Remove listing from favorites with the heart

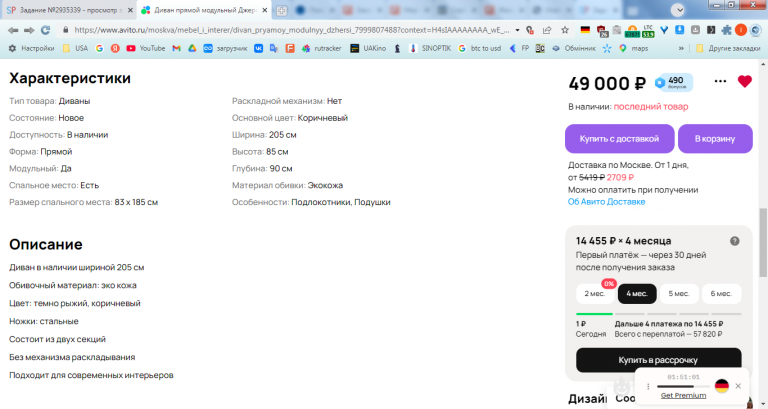coord(744,81)
